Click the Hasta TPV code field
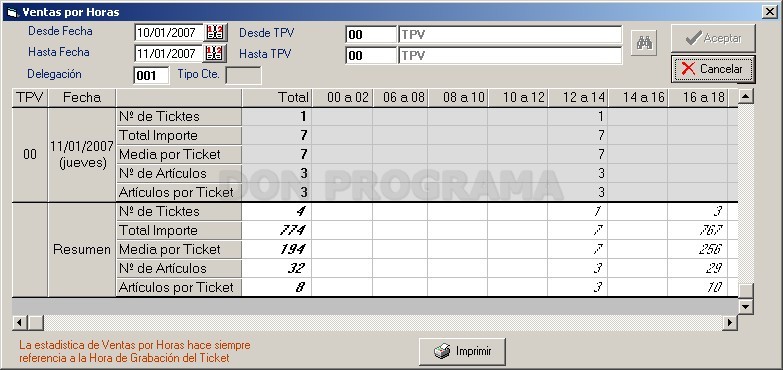The width and height of the screenshot is (783, 370). (371, 55)
